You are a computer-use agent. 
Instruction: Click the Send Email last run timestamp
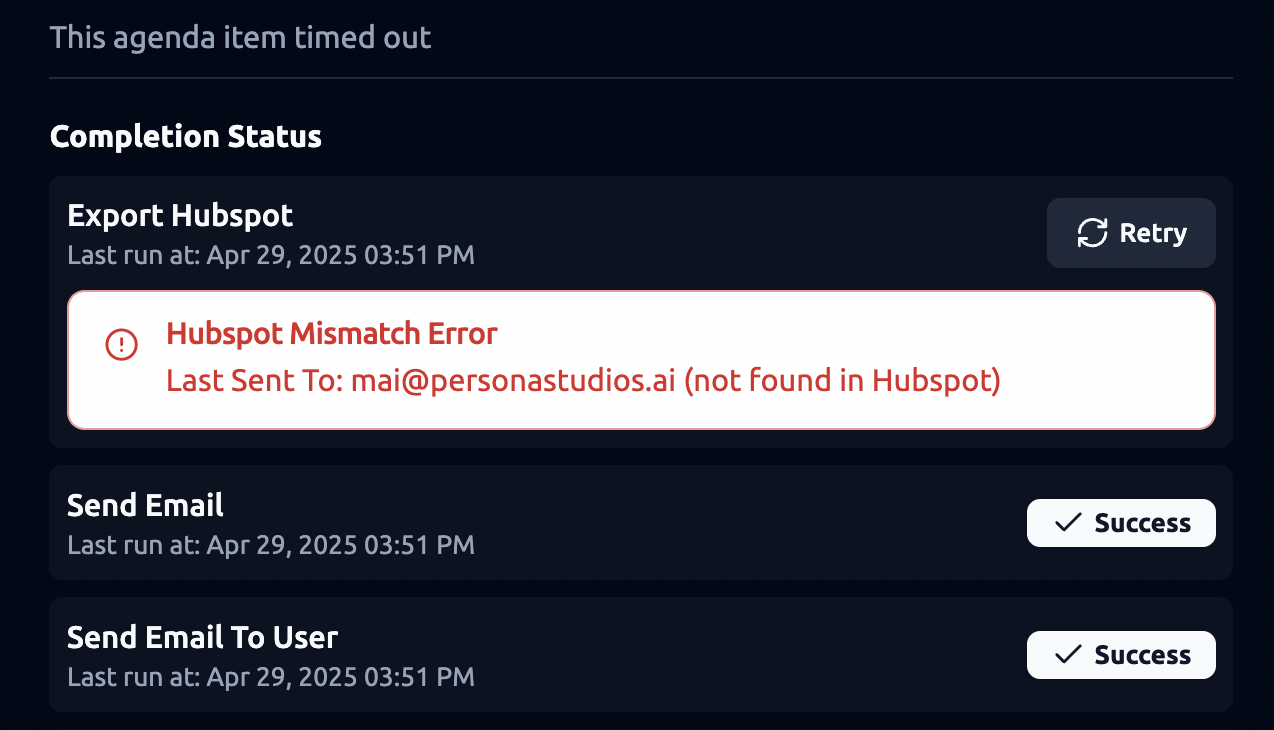pyautogui.click(x=271, y=545)
